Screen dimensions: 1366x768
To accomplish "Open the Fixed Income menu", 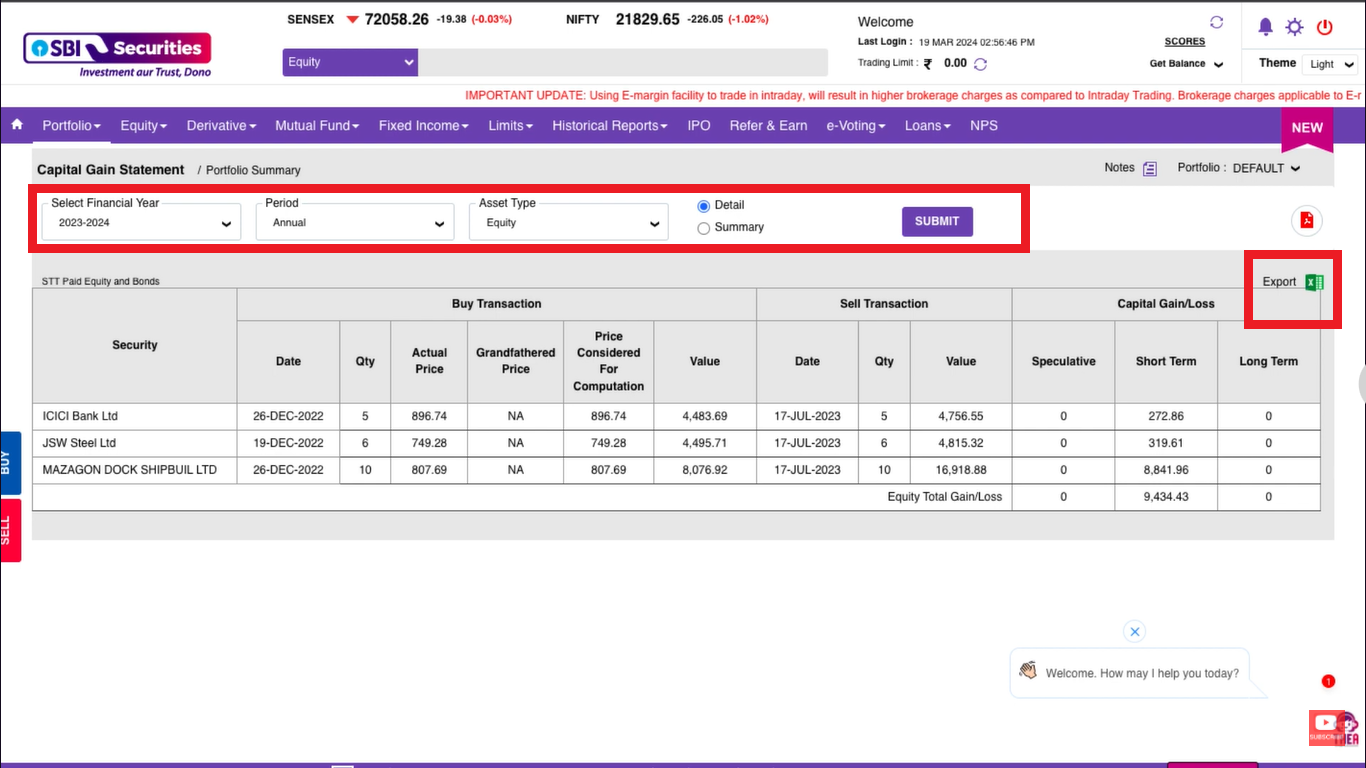I will tap(423, 125).
